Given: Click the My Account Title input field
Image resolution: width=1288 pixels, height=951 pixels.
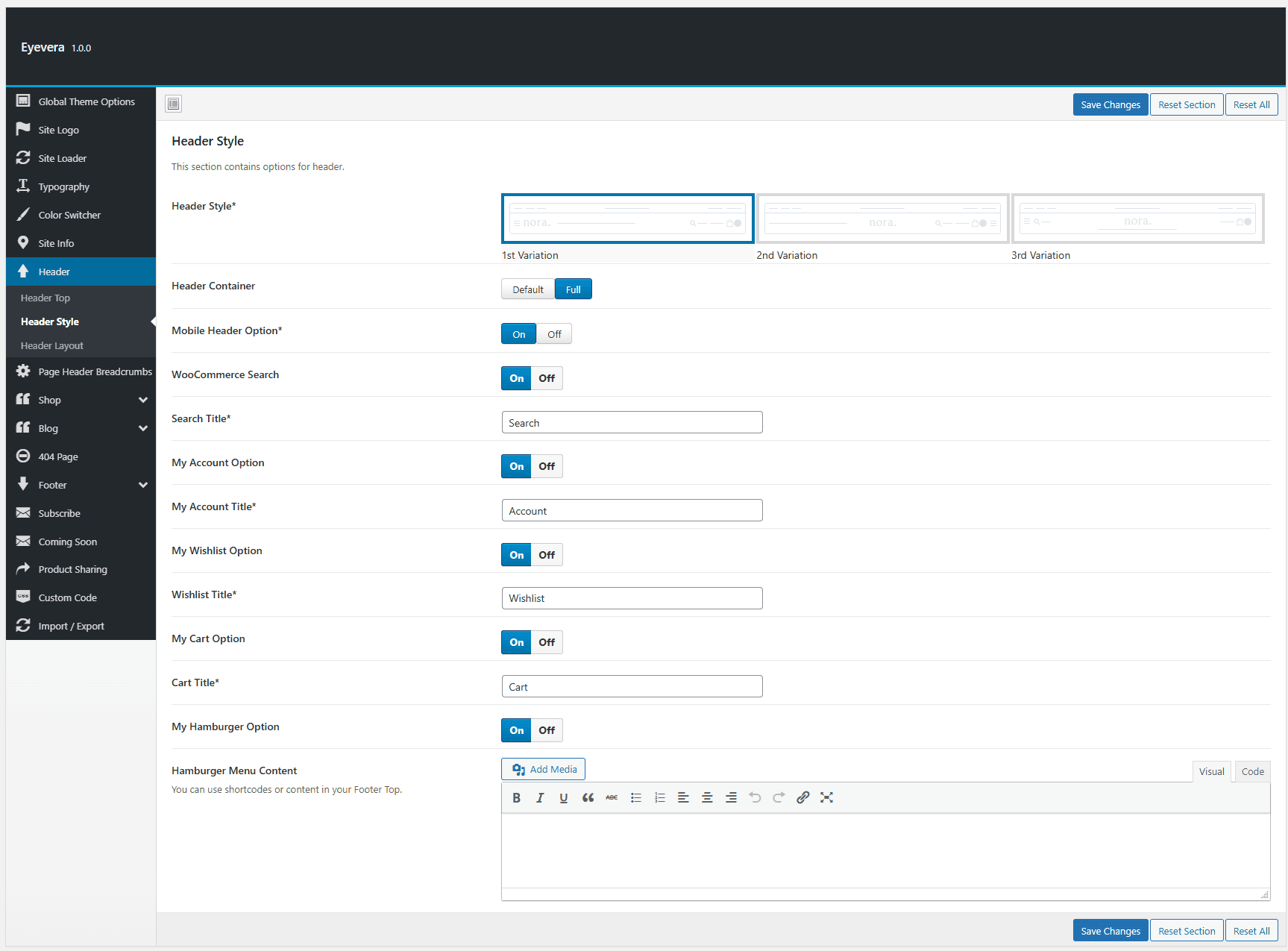Looking at the screenshot, I should [632, 510].
